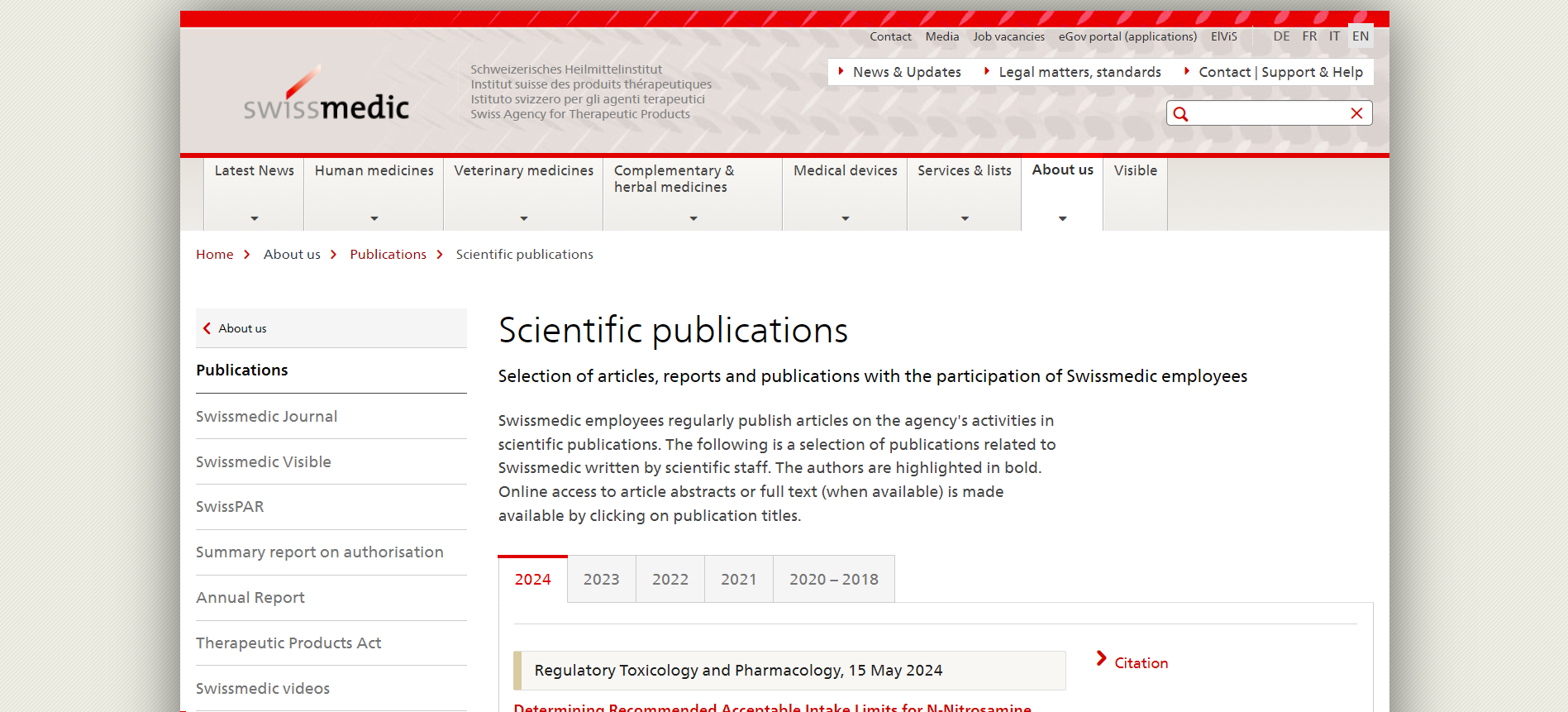1568x712 pixels.
Task: Click the back chevron beside About us
Action: [x=207, y=328]
